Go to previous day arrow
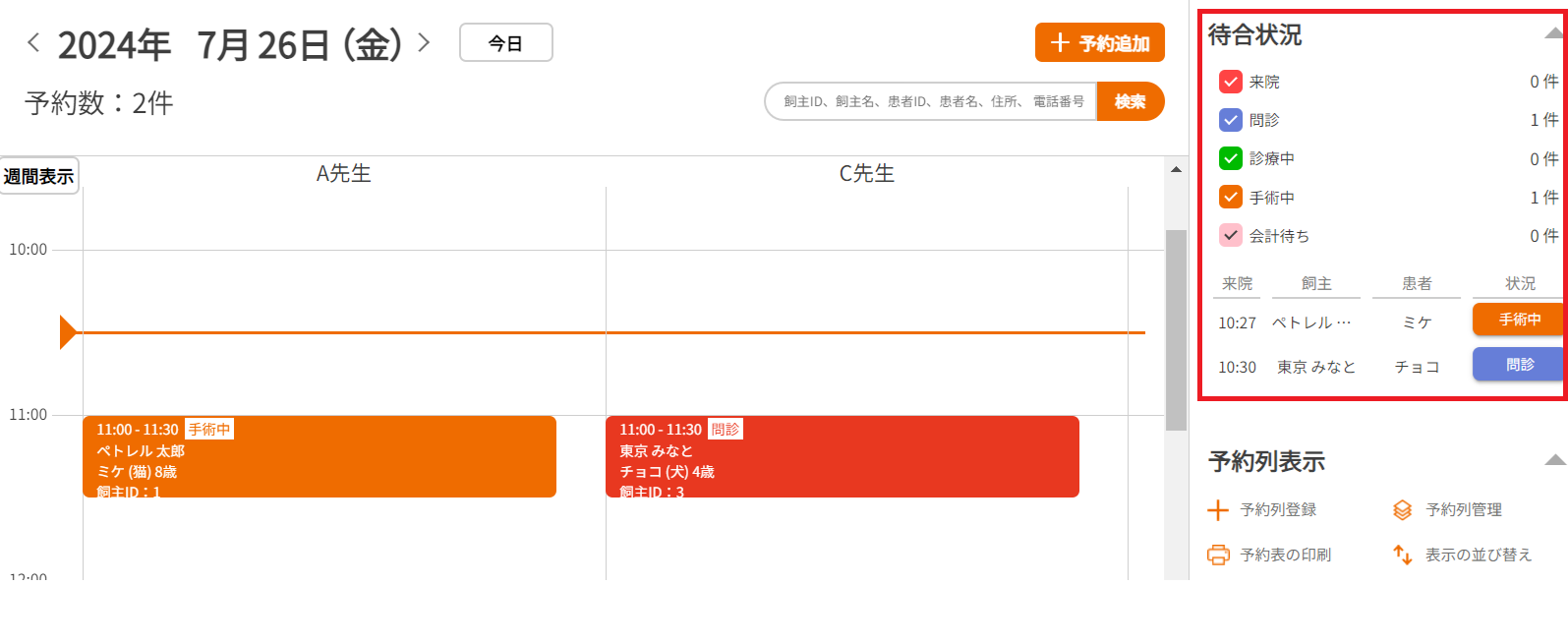This screenshot has height=644, width=1568. coord(33,42)
